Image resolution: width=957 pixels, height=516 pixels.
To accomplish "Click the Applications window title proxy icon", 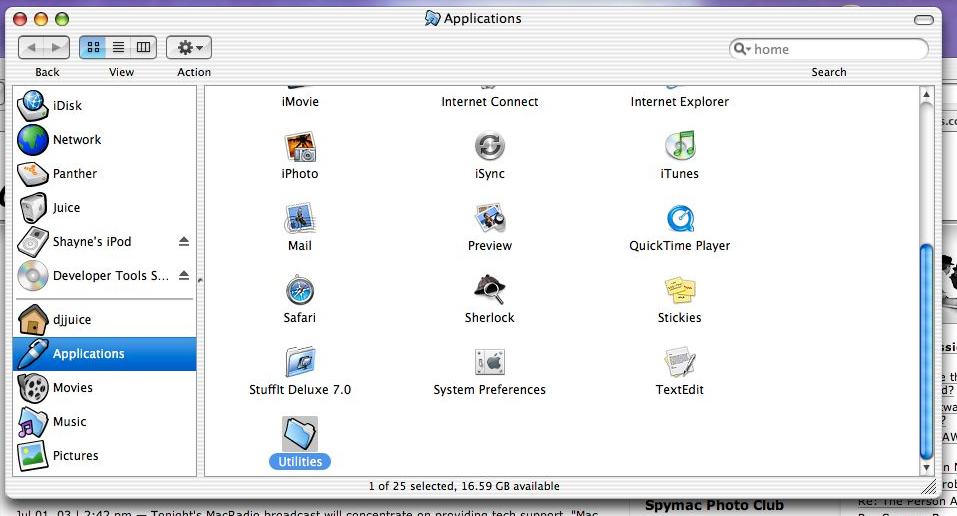I will tap(432, 18).
